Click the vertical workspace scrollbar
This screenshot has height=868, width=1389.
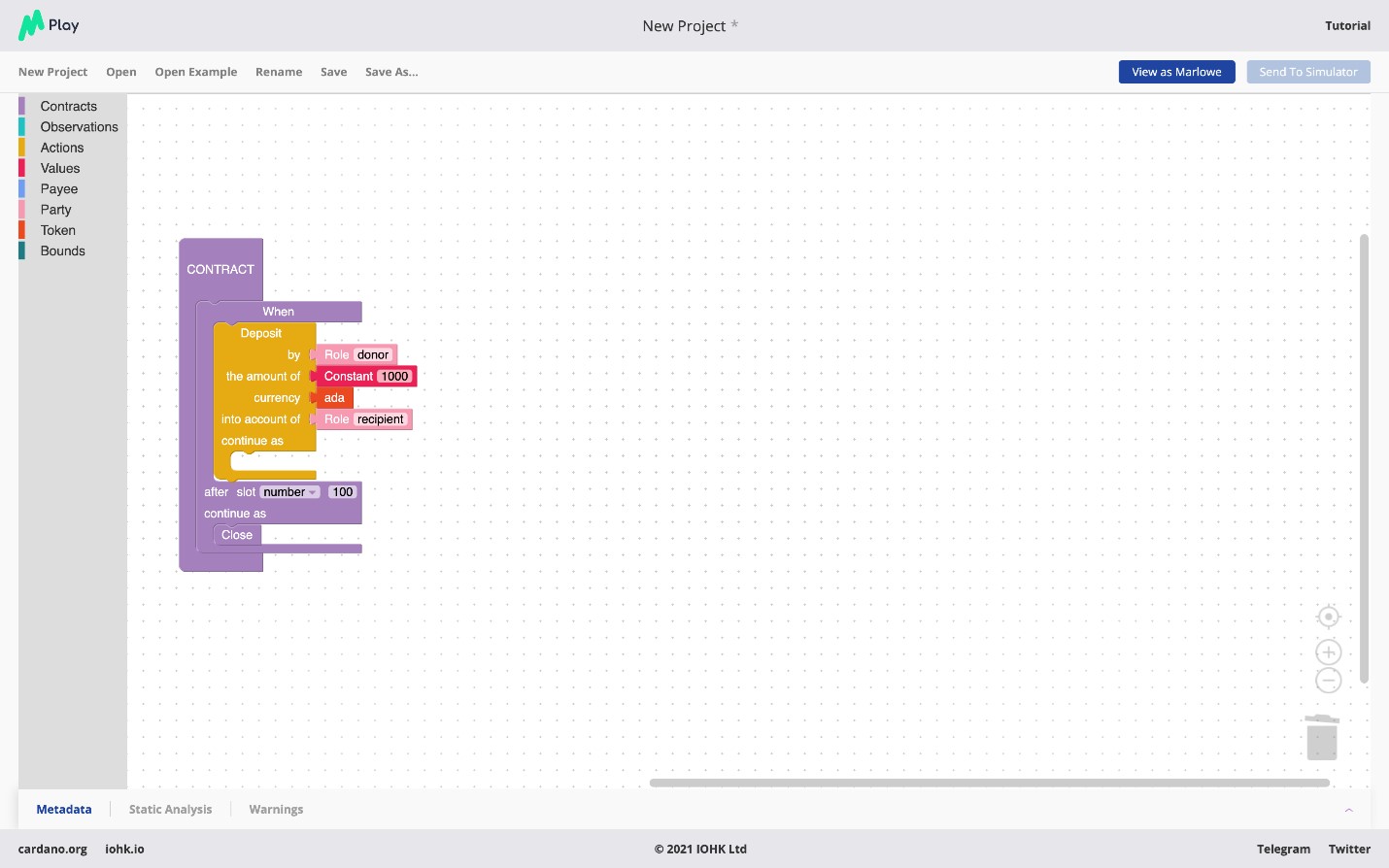(x=1364, y=459)
